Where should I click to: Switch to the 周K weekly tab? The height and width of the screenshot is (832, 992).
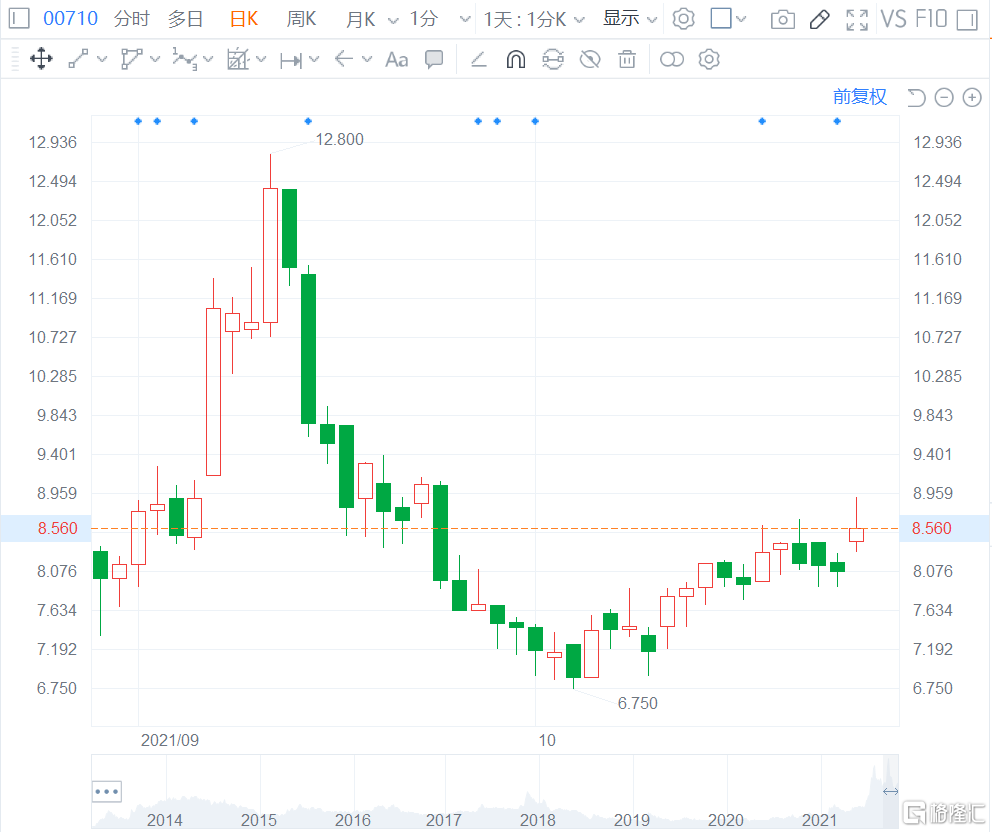point(301,18)
